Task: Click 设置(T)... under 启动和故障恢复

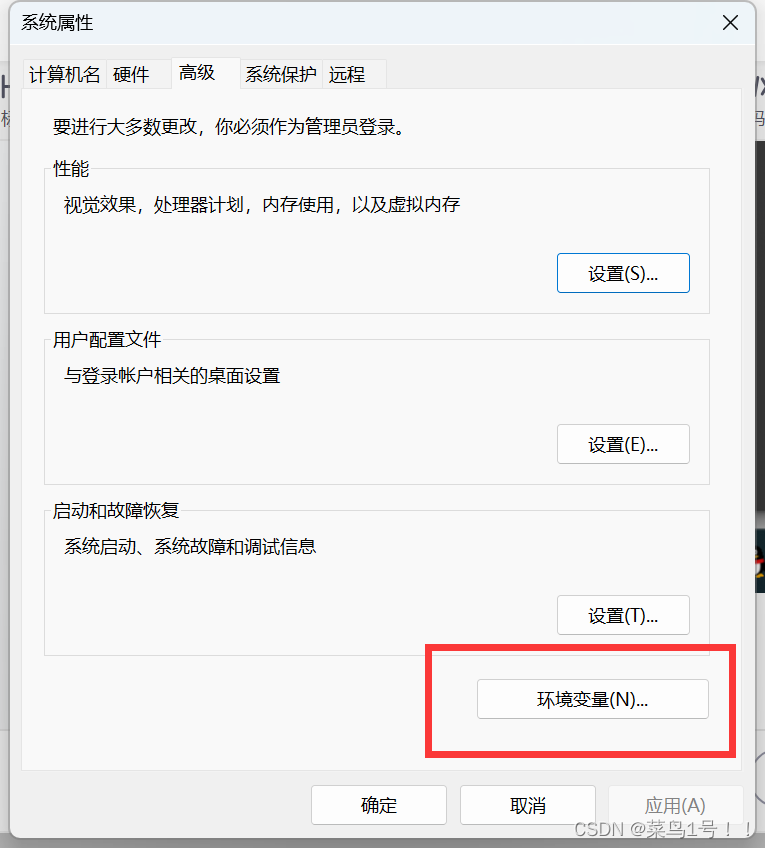Action: point(623,615)
